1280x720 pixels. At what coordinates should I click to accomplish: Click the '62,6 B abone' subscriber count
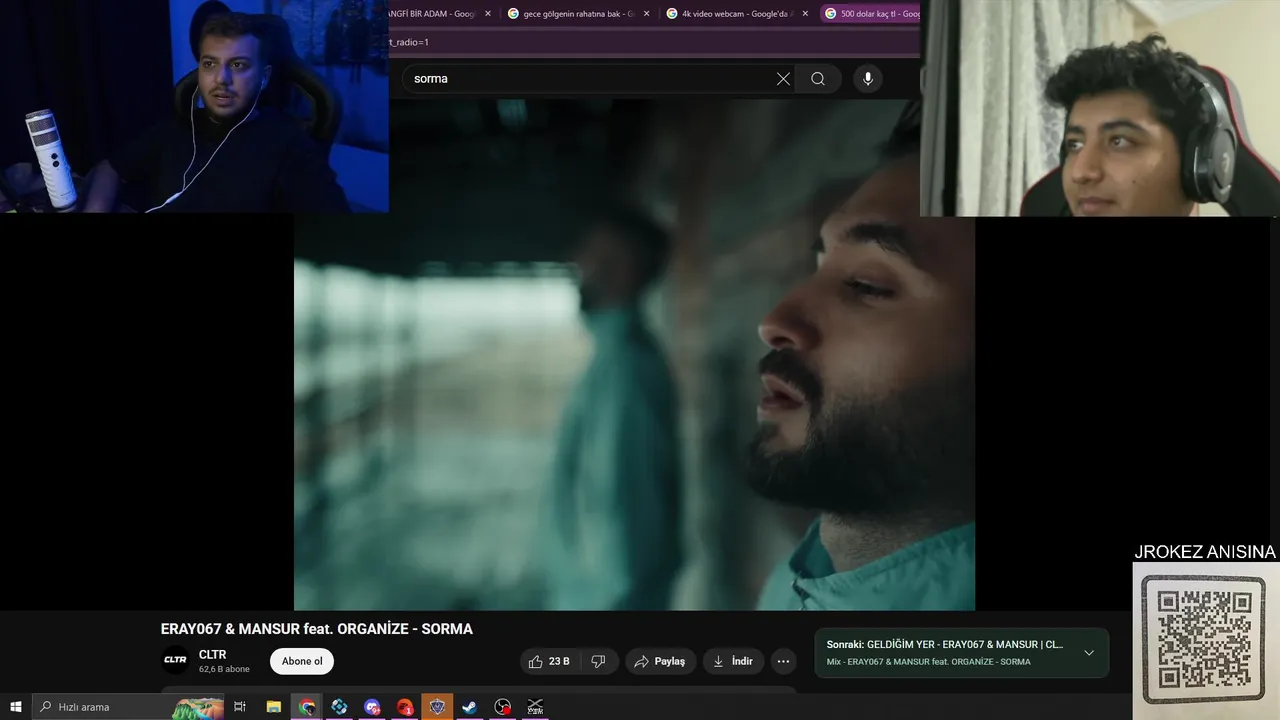coord(224,669)
